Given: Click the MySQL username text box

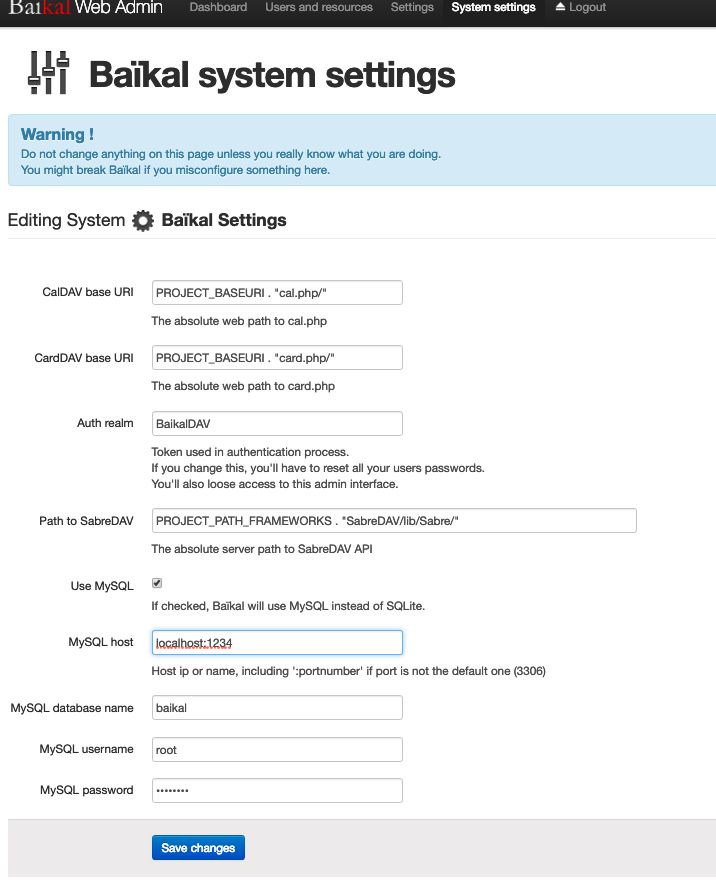Looking at the screenshot, I should tap(277, 750).
